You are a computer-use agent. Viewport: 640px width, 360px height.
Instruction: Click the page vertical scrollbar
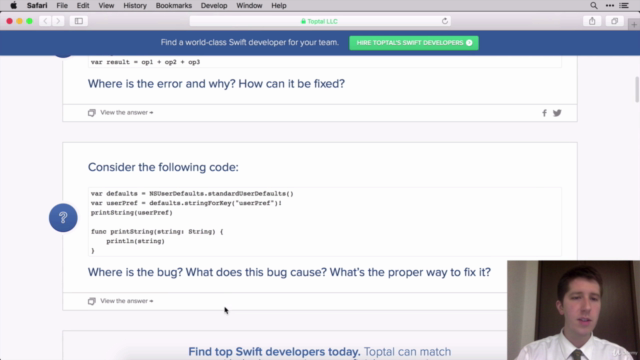point(637,90)
